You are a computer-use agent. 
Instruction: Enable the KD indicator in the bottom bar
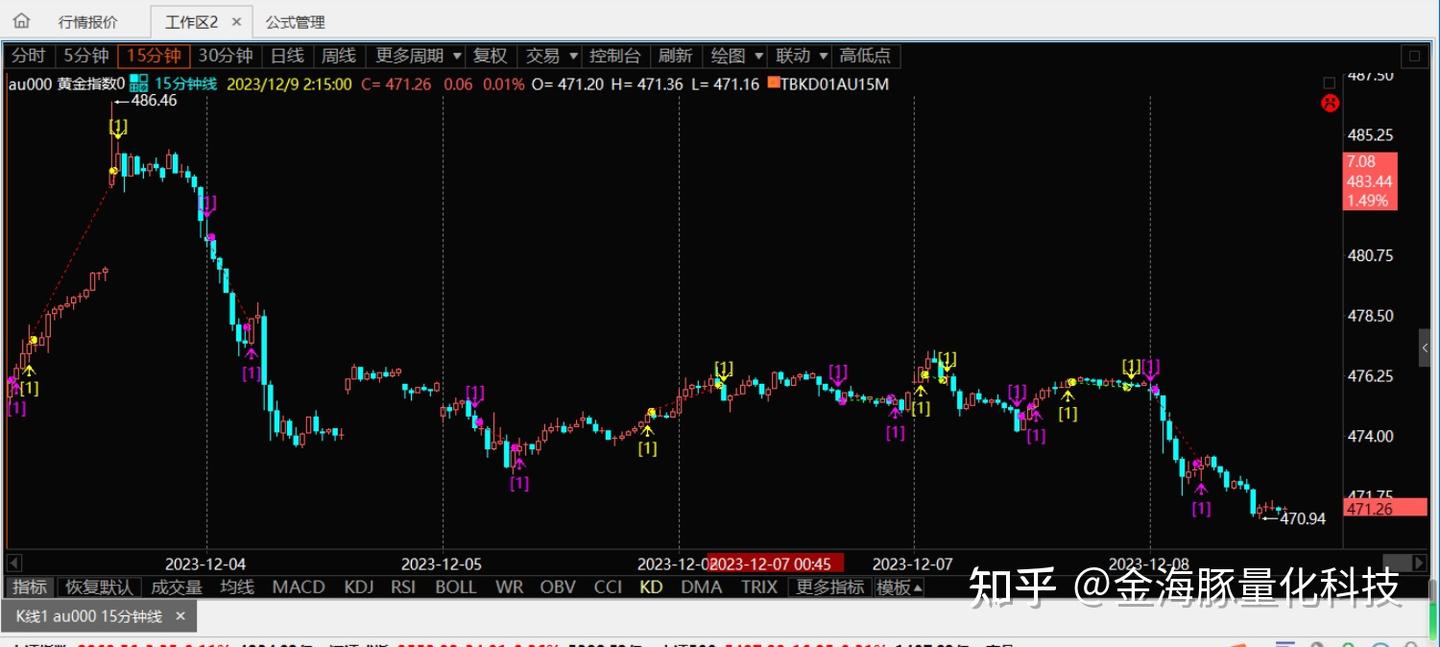pos(650,587)
